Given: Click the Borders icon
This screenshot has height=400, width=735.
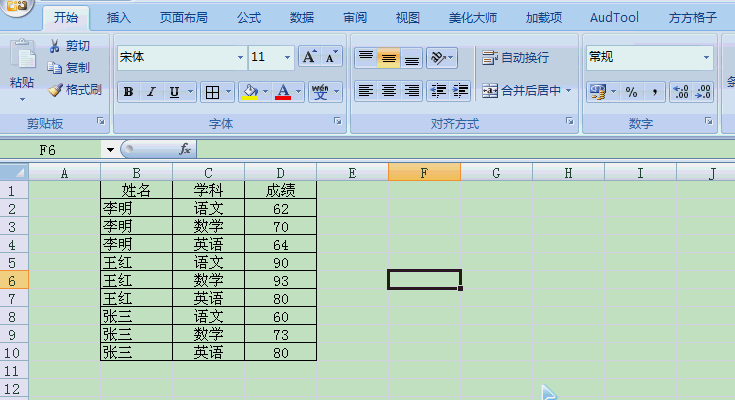Looking at the screenshot, I should [212, 92].
